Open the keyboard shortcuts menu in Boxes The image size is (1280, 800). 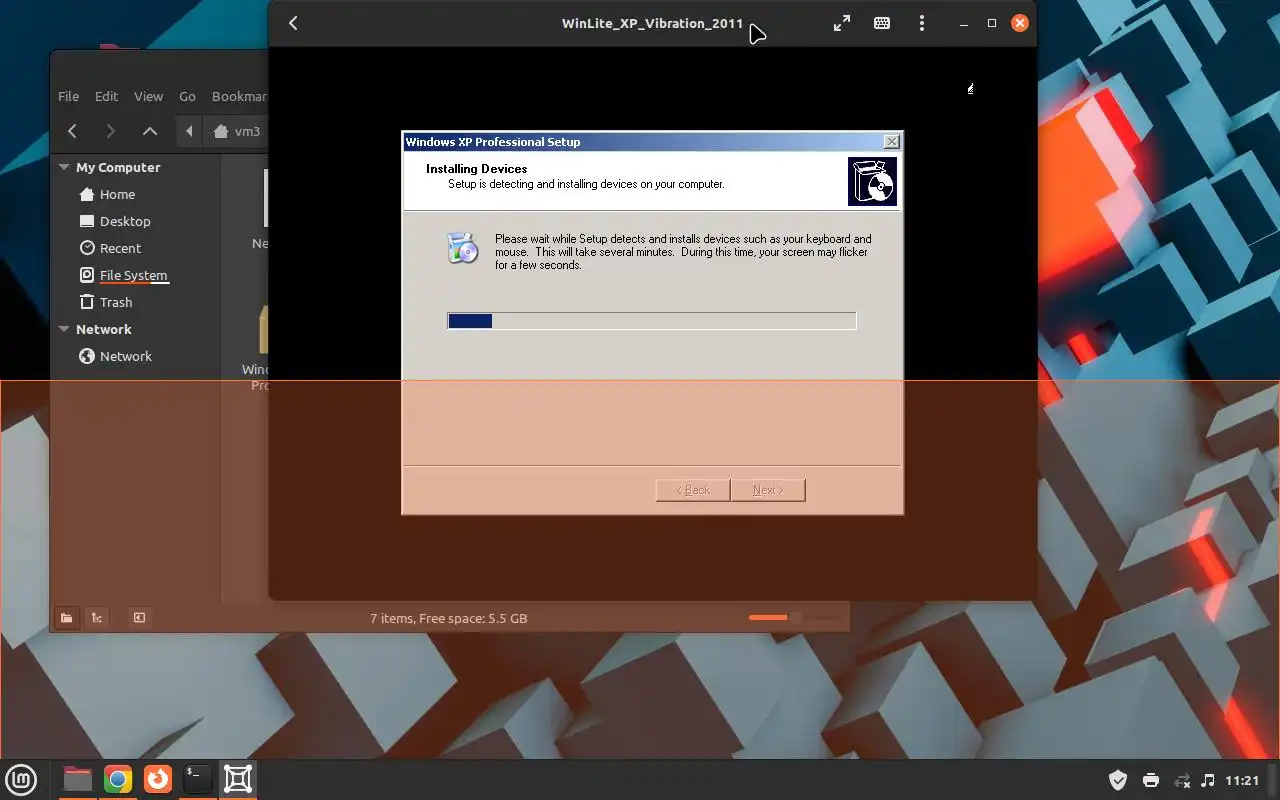click(x=882, y=23)
